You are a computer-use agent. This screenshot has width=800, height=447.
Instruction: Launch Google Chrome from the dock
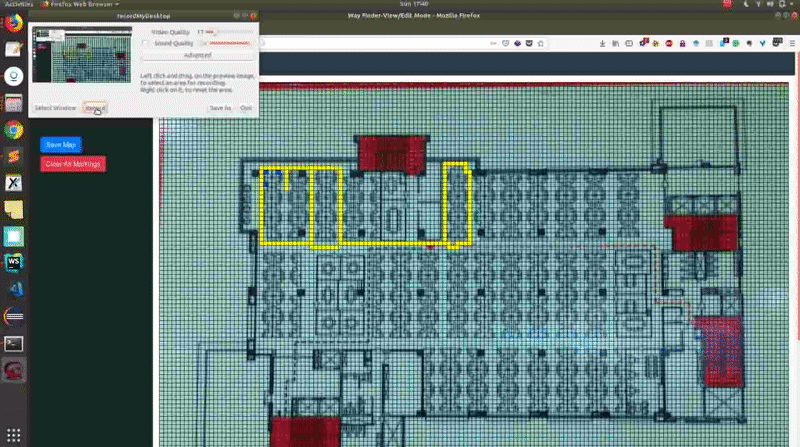[x=14, y=129]
